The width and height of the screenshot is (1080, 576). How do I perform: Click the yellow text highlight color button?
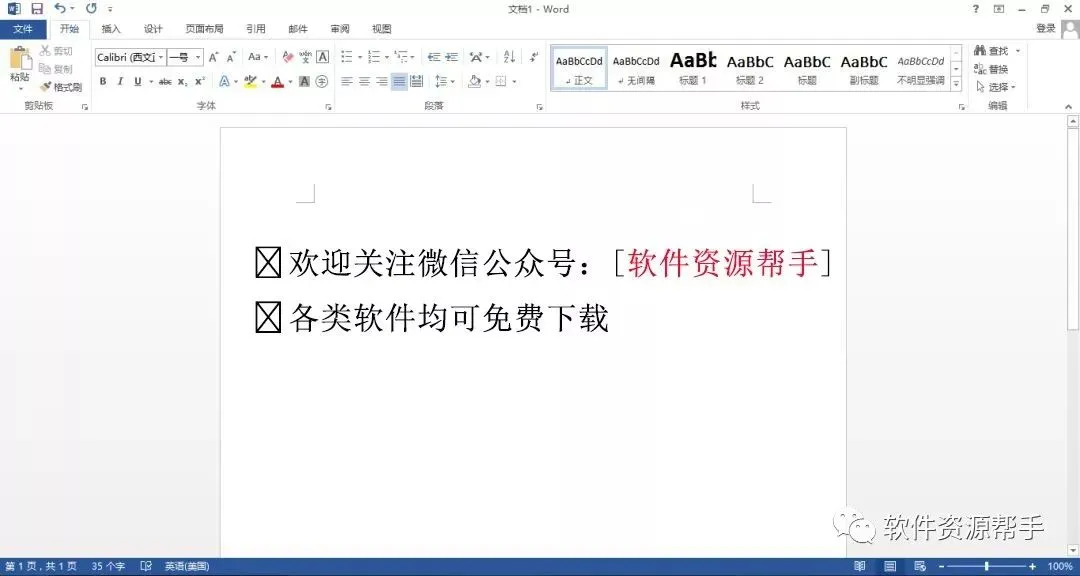250,82
